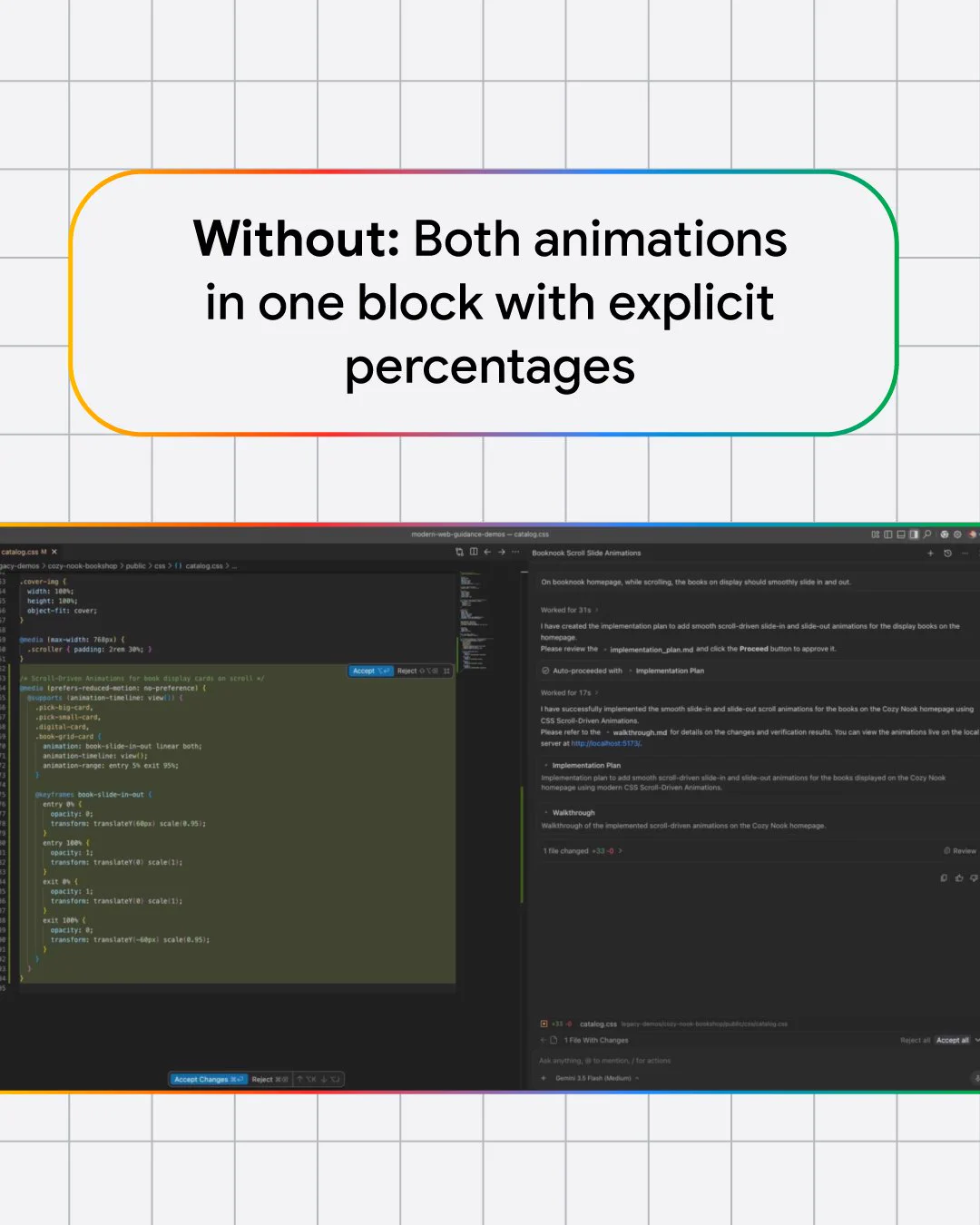Open chat panel more options ellipsis

point(965,553)
